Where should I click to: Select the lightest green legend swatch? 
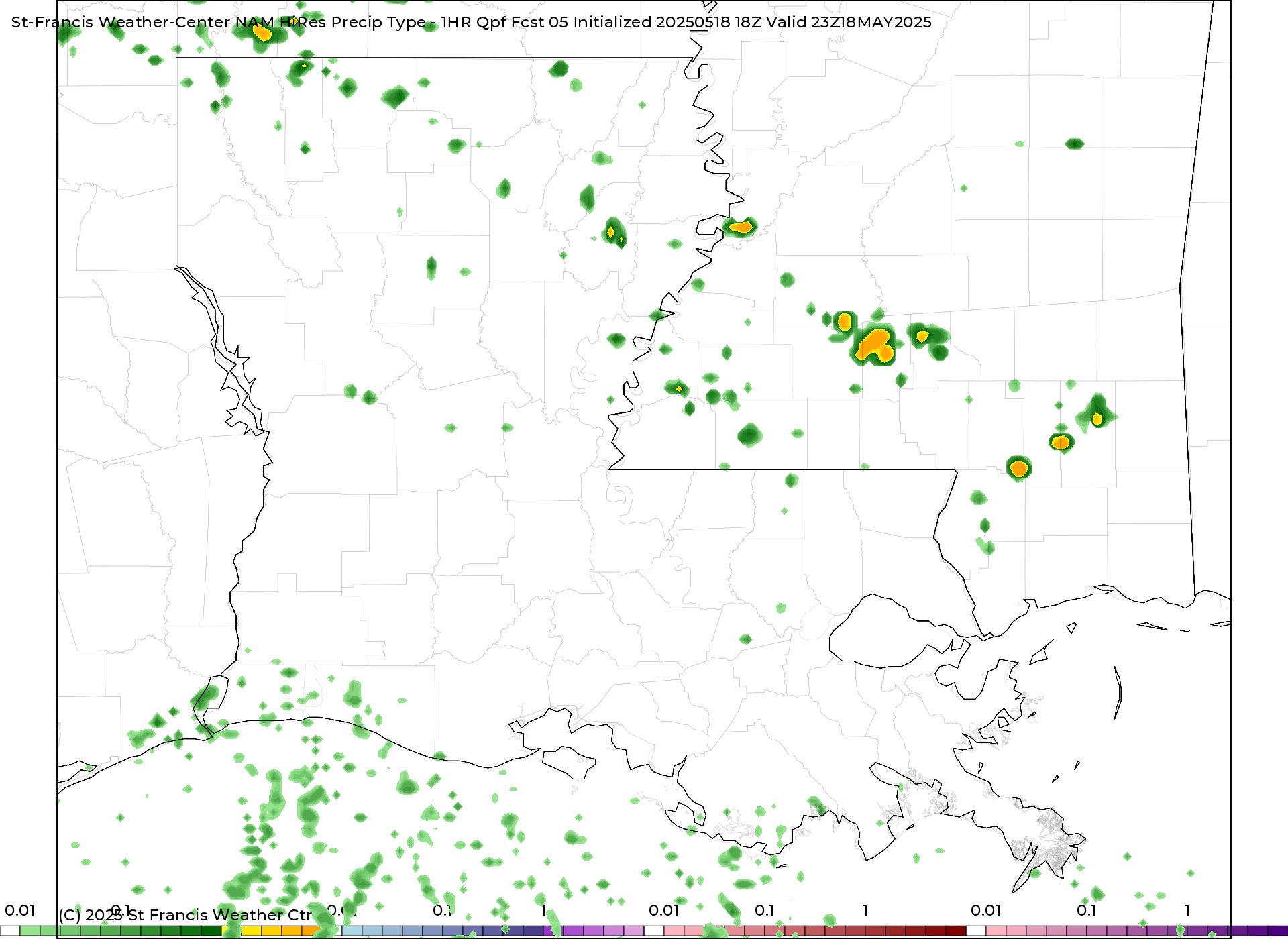tap(30, 931)
